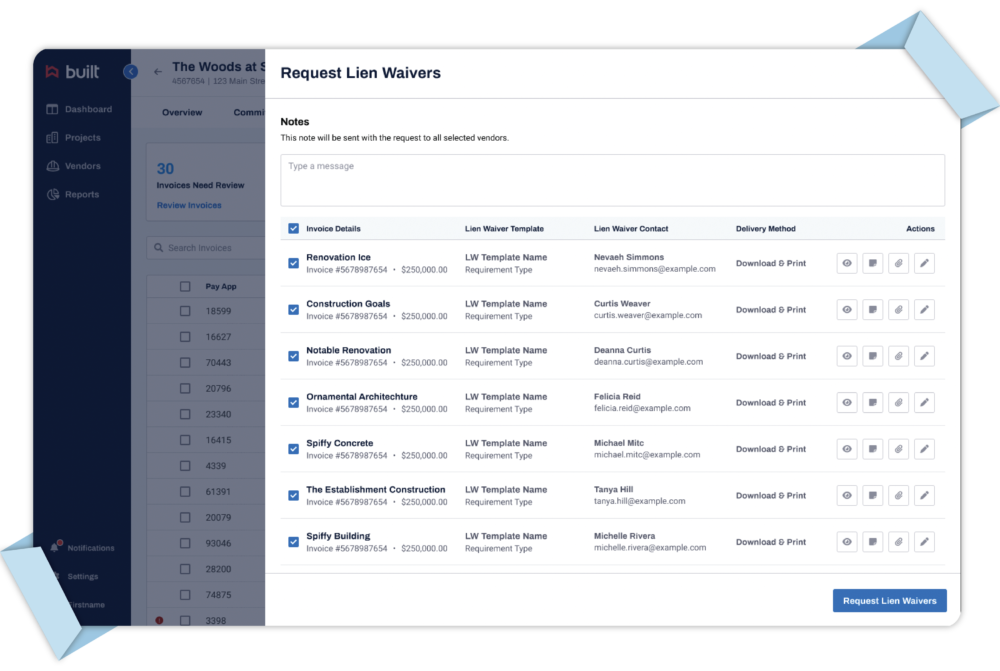Preview the Renovation Ice lien waiver (eye icon)
This screenshot has width=1000, height=671.
coord(846,263)
